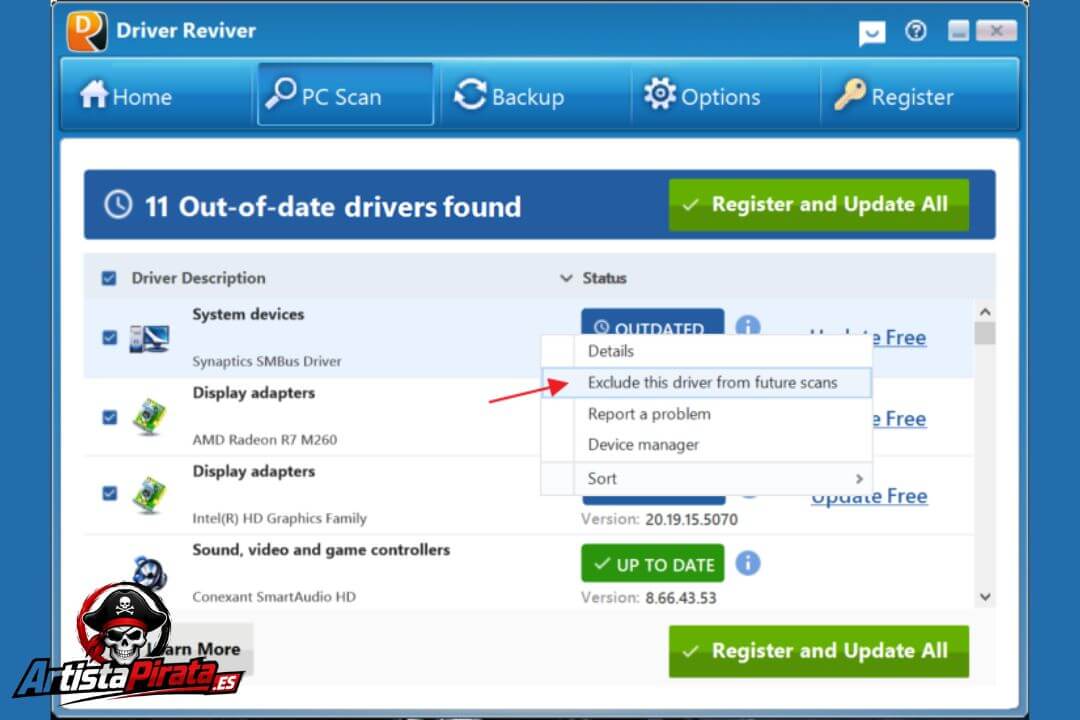Click info icon next to UP TO DATE badge
Viewport: 1080px width, 720px height.
[x=748, y=563]
